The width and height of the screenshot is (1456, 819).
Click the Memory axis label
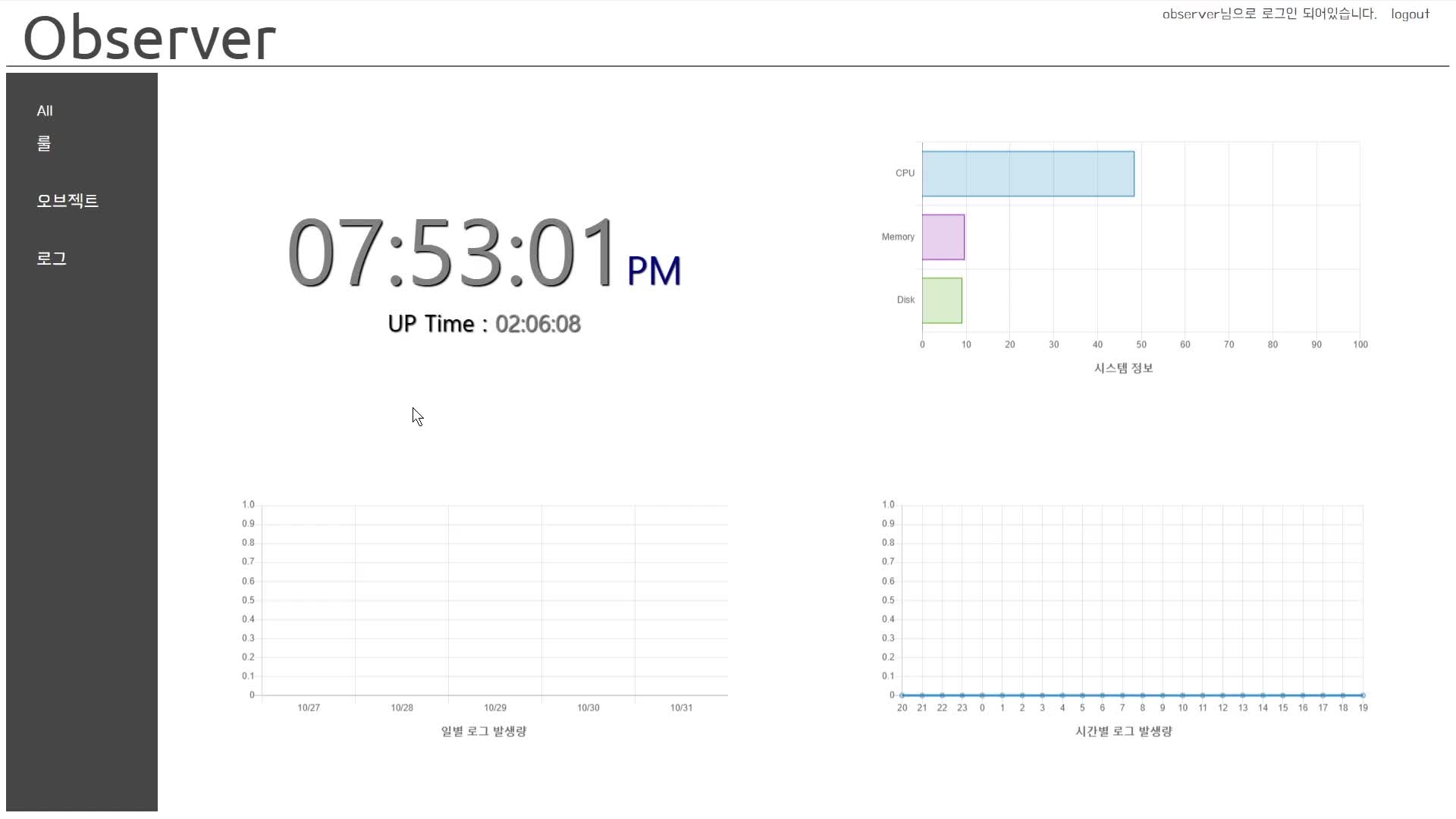tap(898, 237)
